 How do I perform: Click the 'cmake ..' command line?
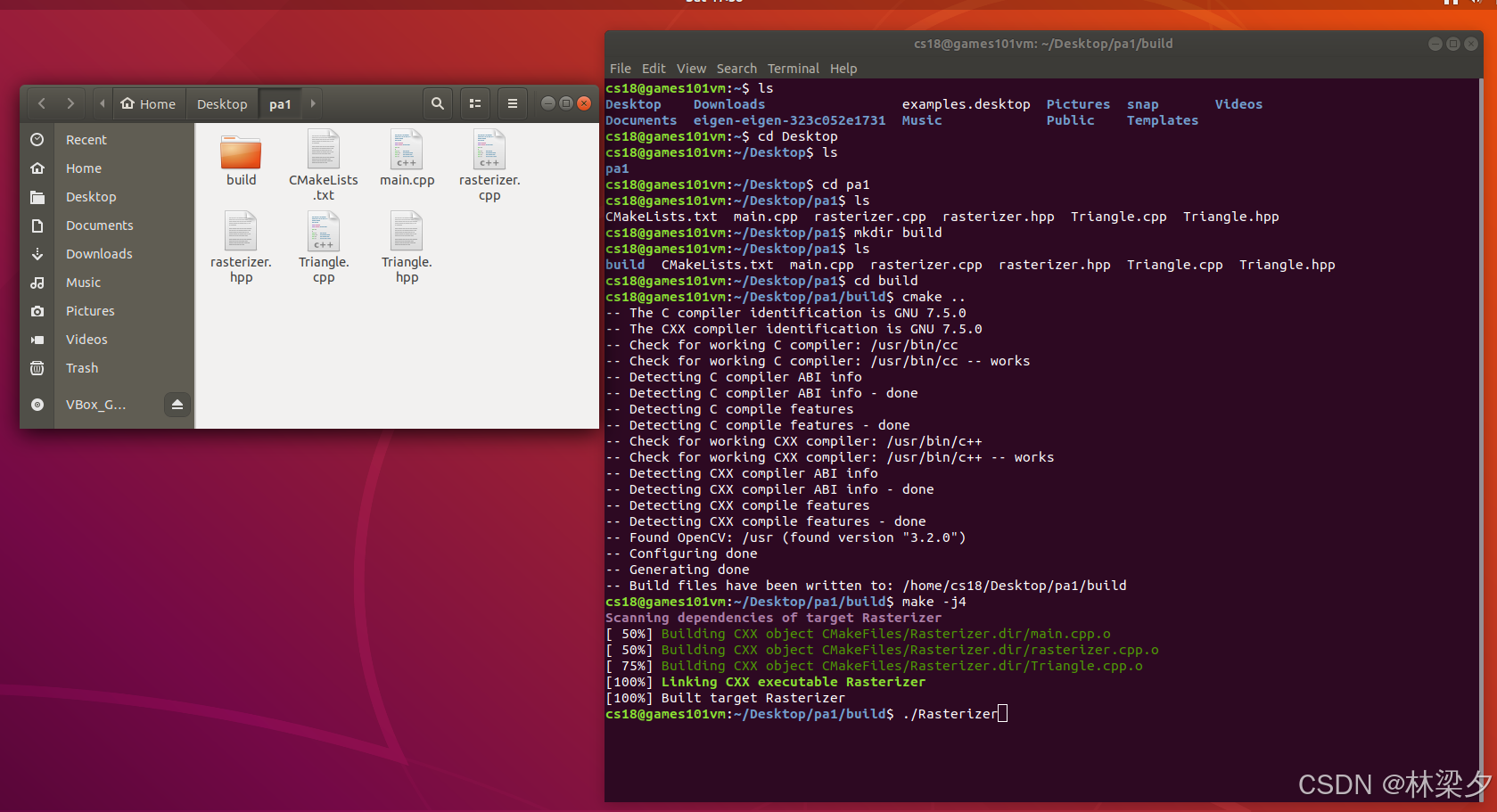click(x=786, y=297)
